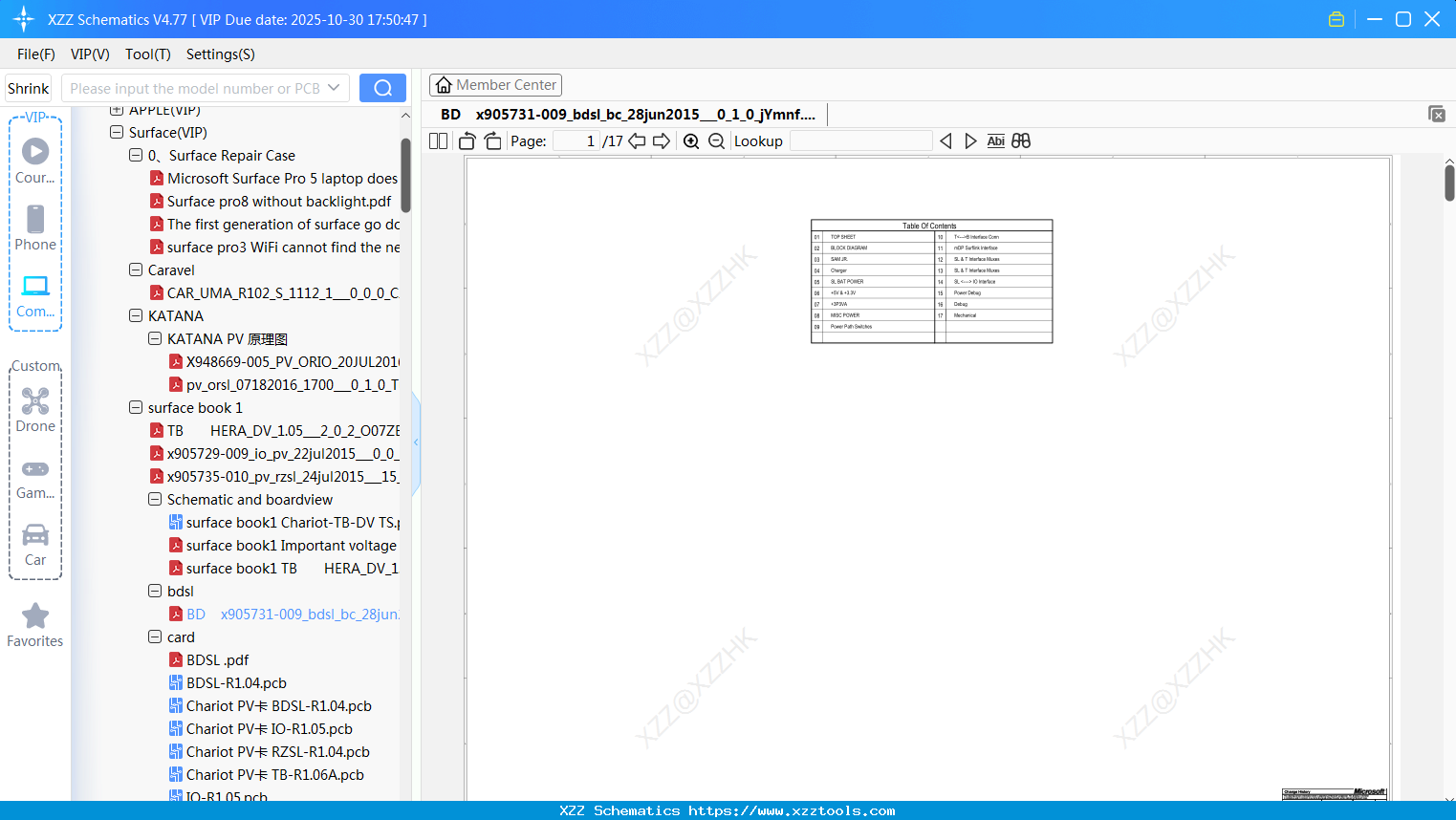Open The first generation of surface go file

coord(274,225)
